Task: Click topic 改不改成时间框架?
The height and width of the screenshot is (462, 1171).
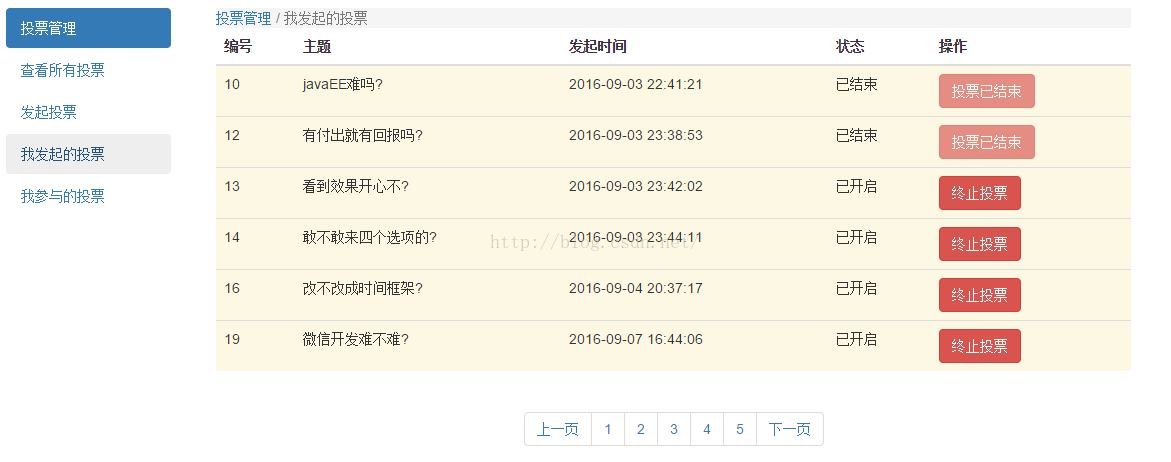Action: coord(363,288)
